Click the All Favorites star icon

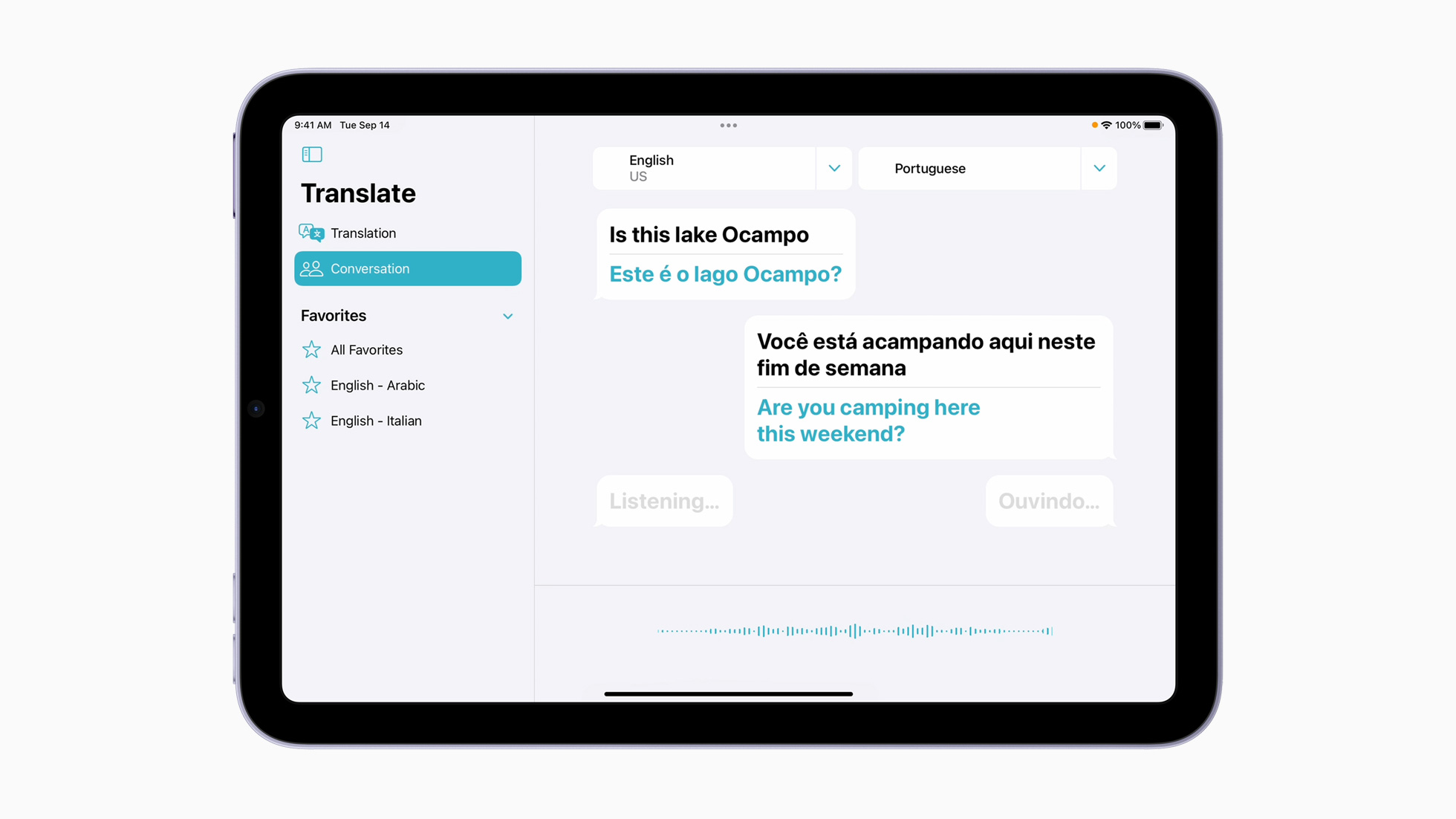[313, 349]
